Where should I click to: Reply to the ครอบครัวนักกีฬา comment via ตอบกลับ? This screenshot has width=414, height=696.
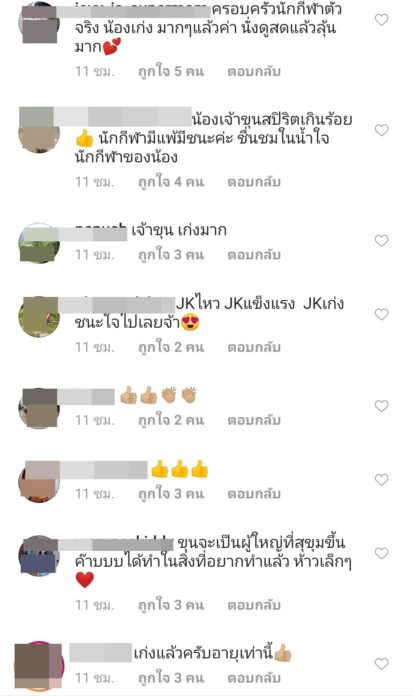point(254,71)
